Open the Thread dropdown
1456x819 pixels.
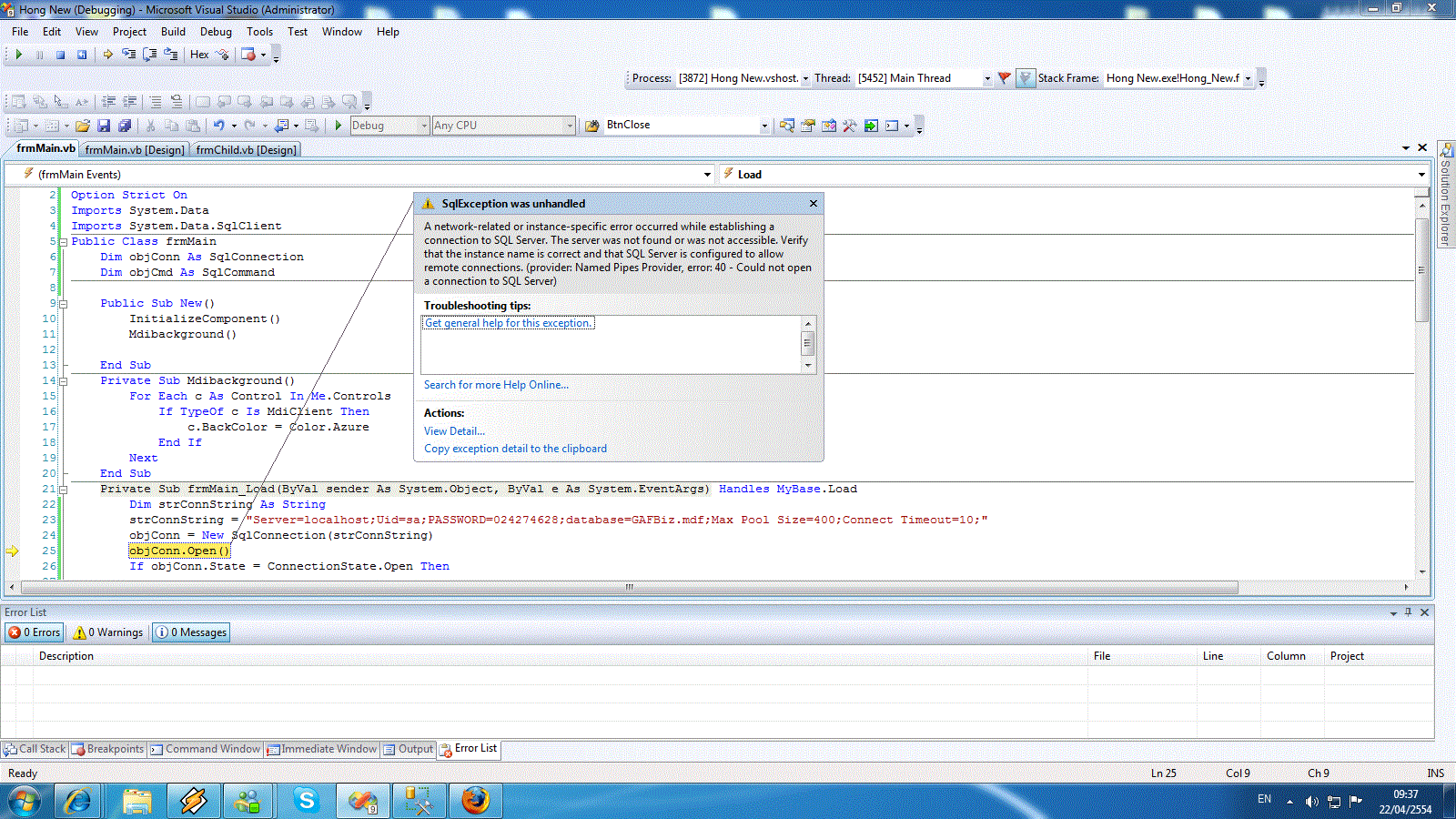(987, 78)
